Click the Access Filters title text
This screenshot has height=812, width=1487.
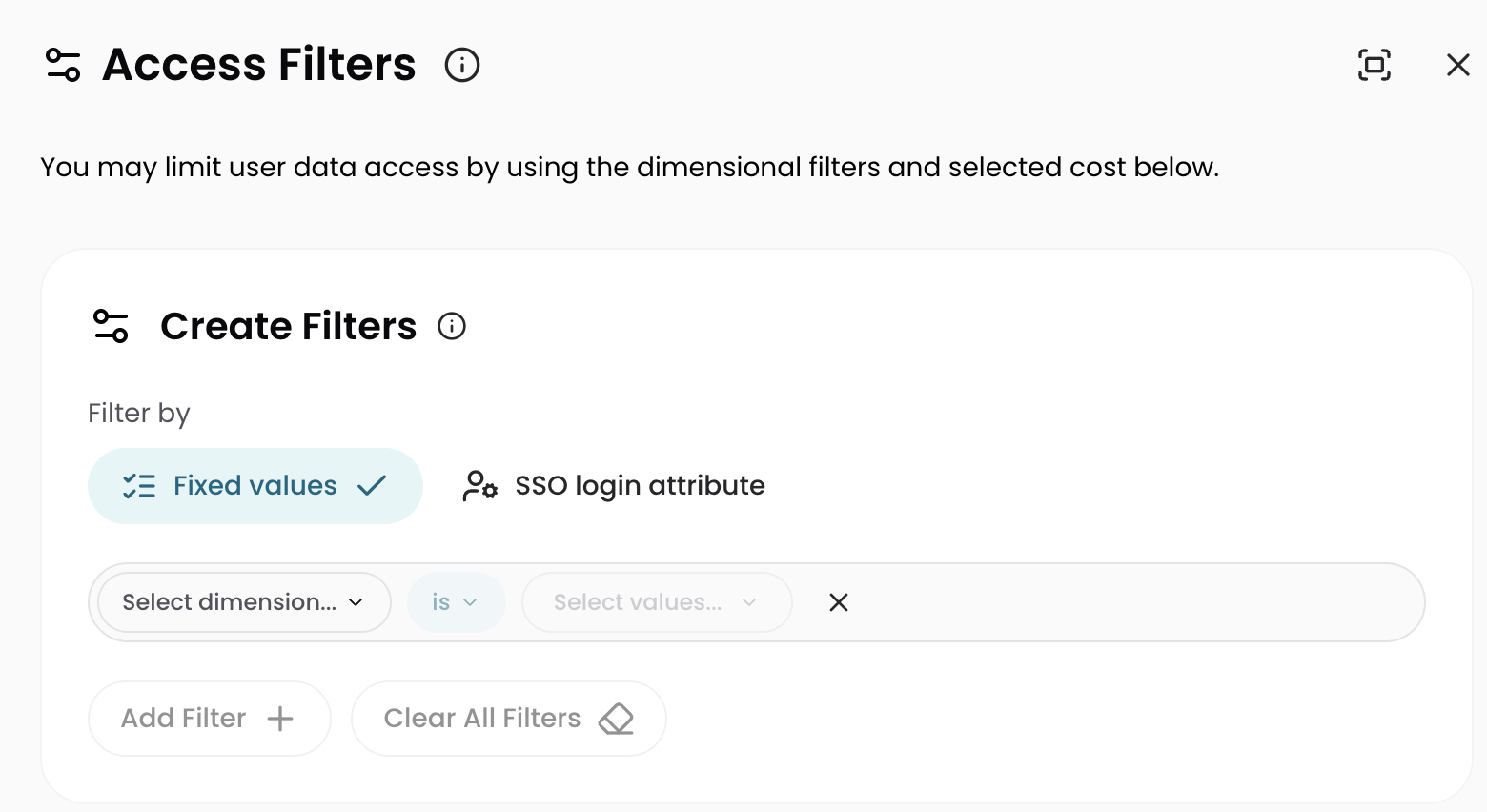pos(259,65)
